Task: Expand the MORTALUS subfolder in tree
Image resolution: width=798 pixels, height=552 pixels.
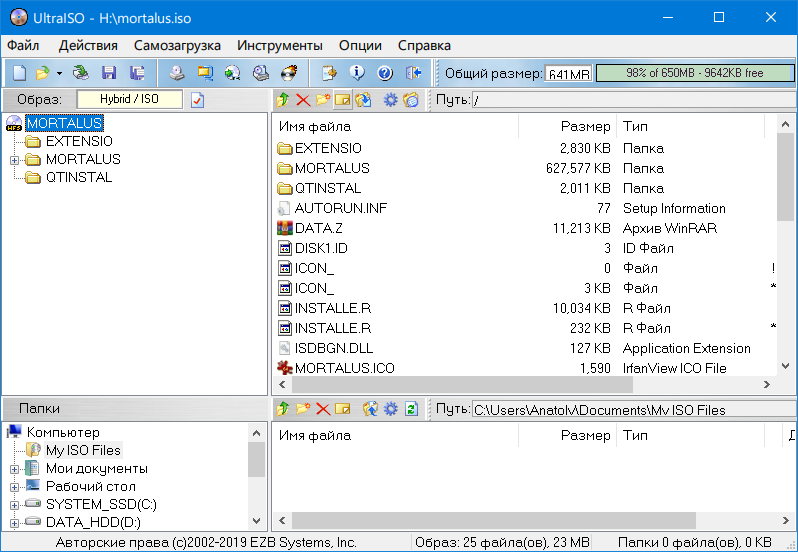Action: (14, 160)
